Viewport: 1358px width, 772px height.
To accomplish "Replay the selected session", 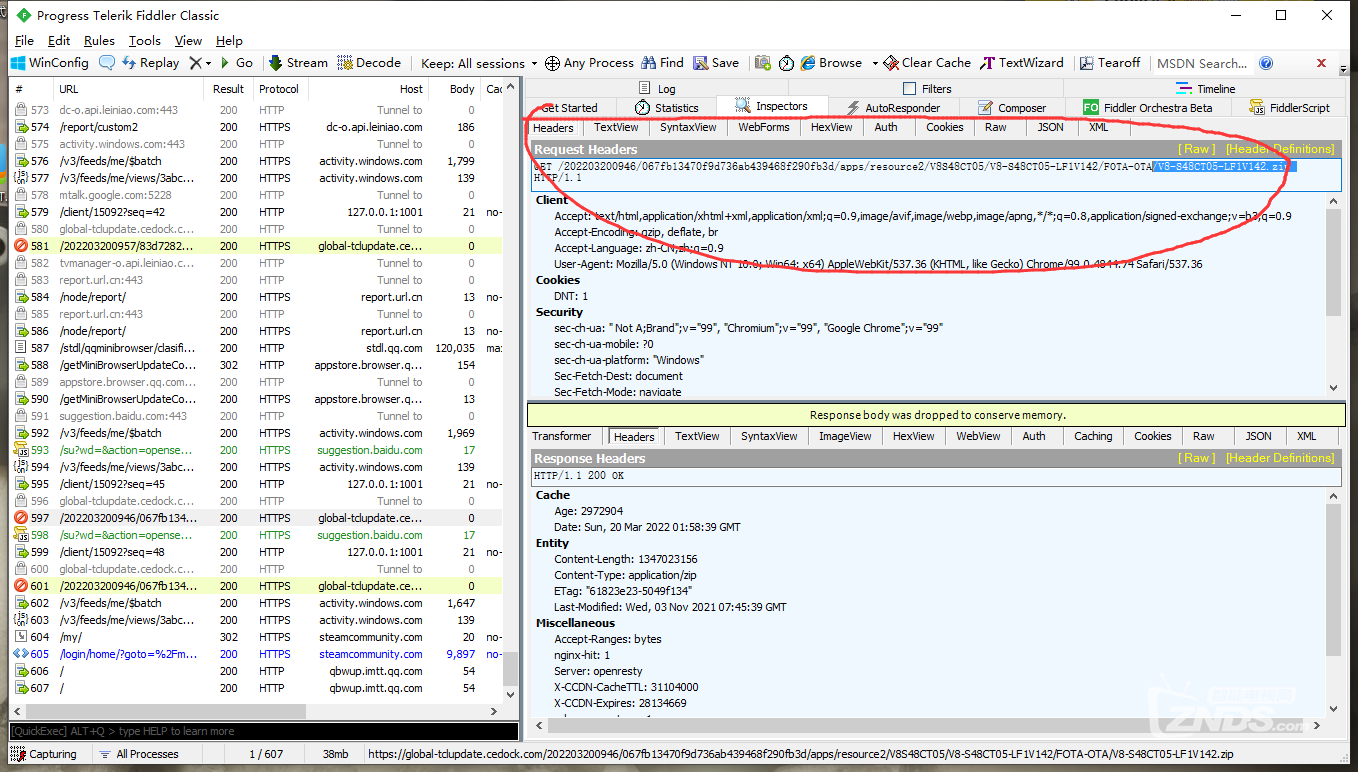I will [150, 62].
